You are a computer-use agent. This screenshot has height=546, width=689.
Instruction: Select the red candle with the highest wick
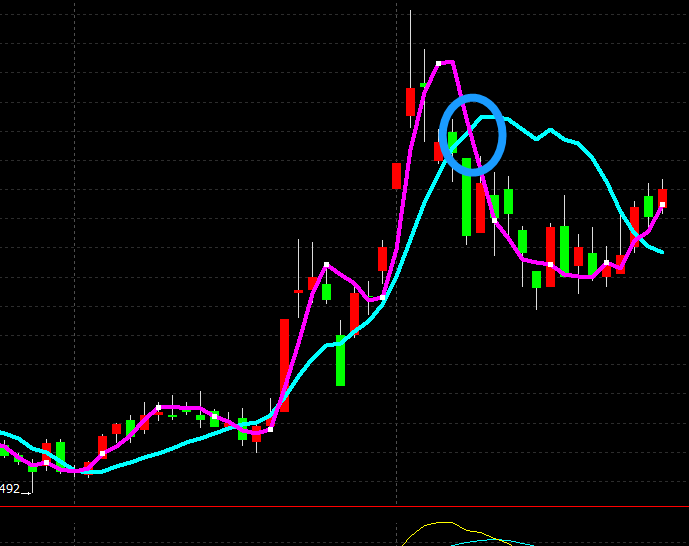(x=410, y=101)
